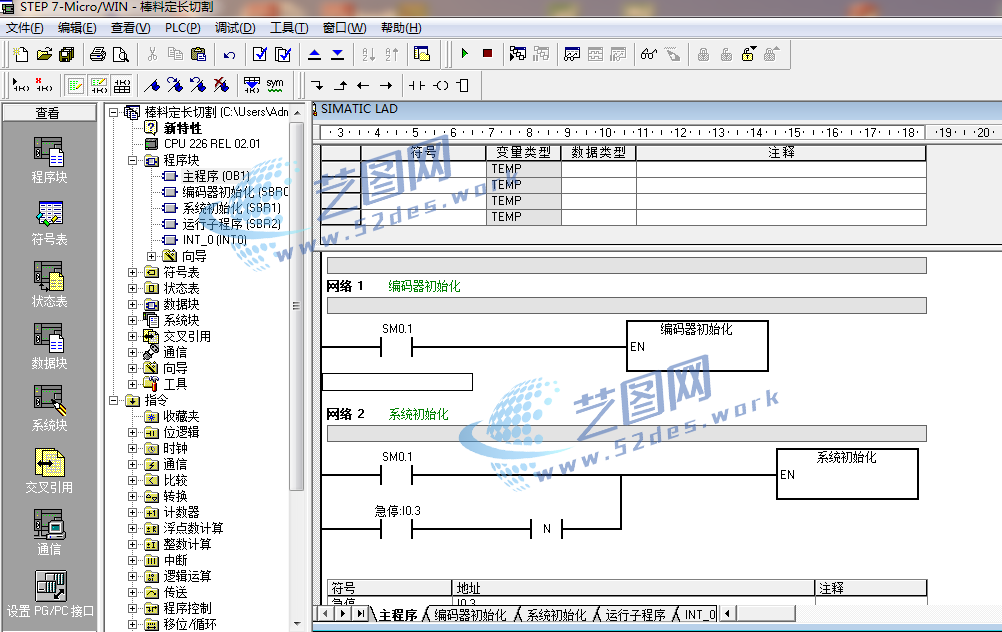
Task: Expand the 状态表 tree node
Action: (x=132, y=288)
